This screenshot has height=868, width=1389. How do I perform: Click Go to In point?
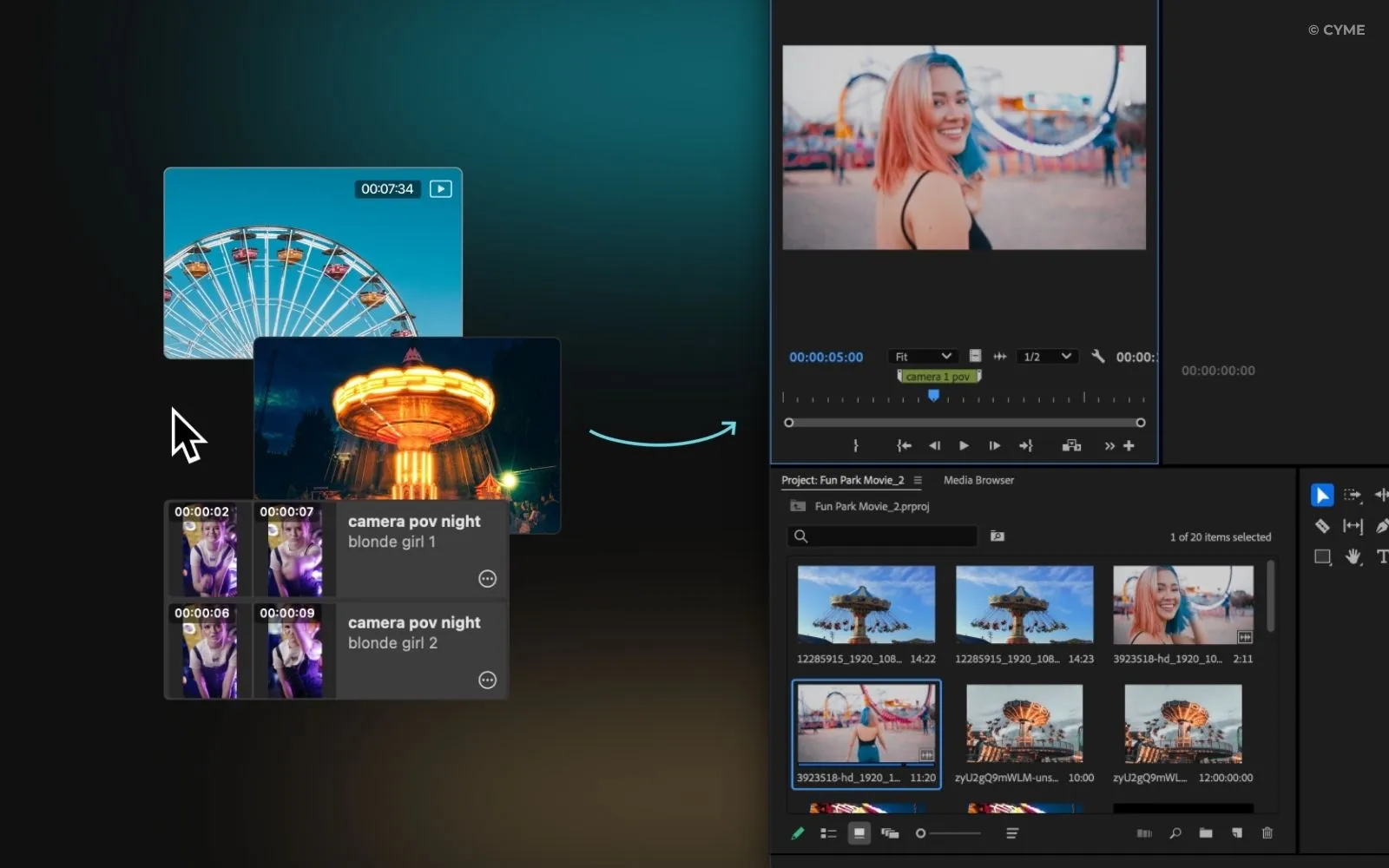tap(904, 445)
